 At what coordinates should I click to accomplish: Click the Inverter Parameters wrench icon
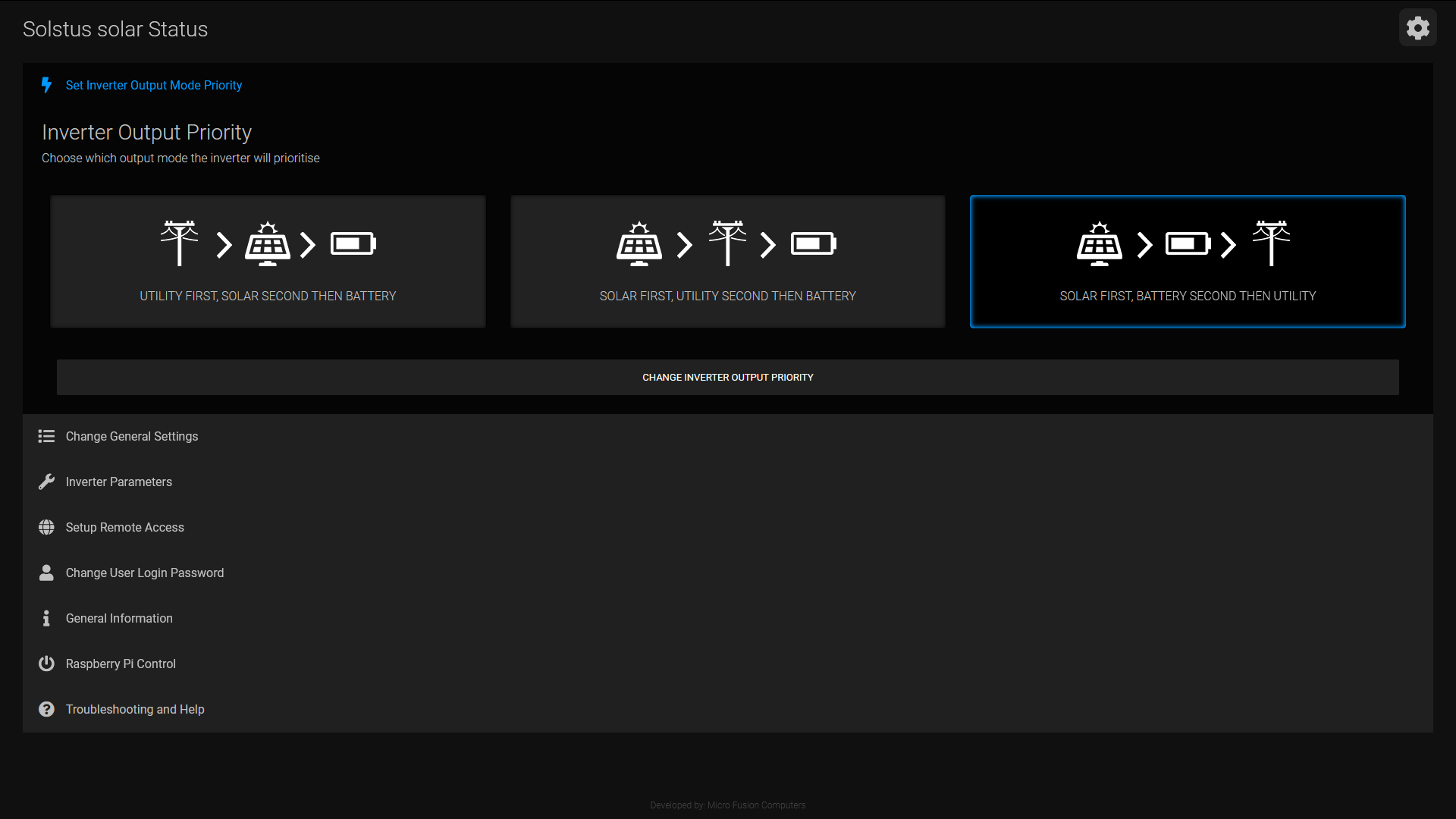click(x=46, y=481)
